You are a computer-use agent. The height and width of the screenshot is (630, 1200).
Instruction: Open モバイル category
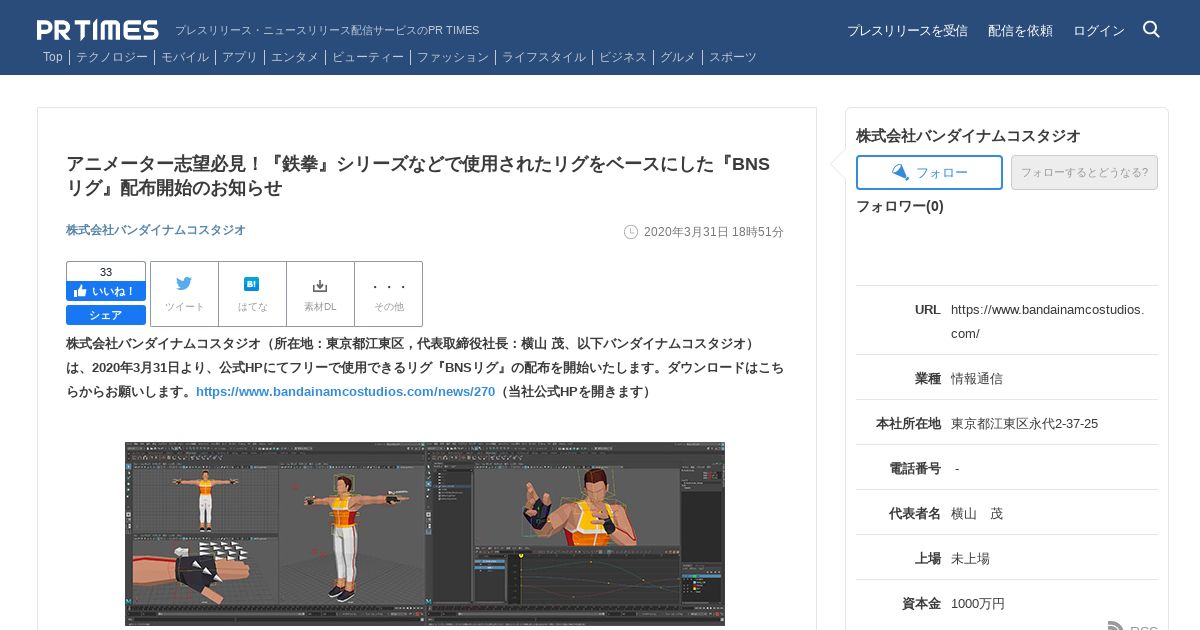185,57
